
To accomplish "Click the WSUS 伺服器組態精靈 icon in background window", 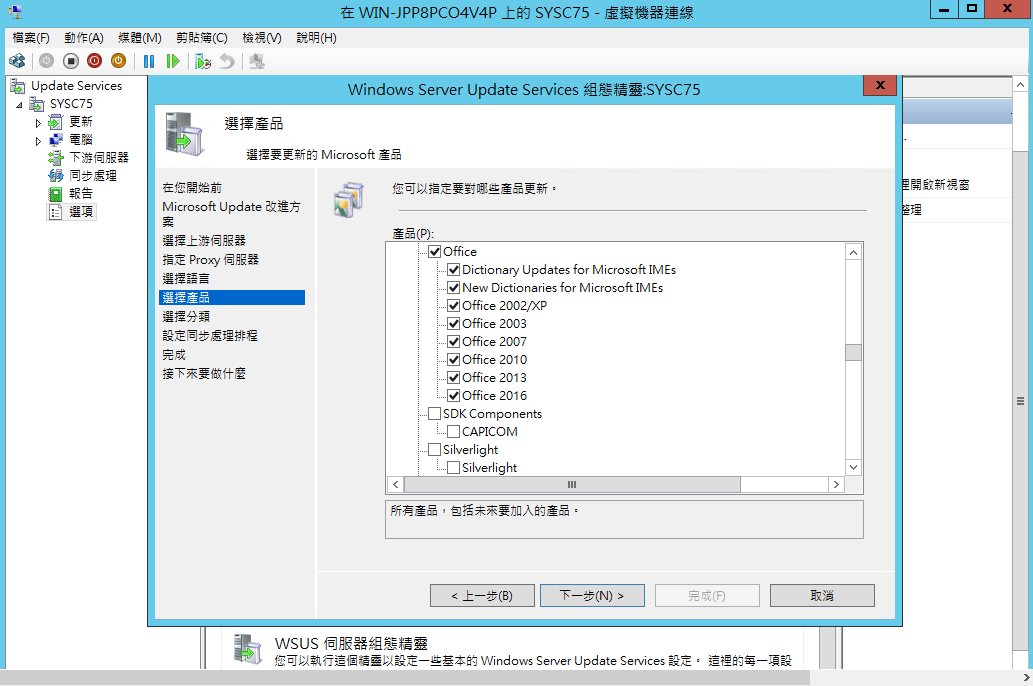I will point(248,649).
